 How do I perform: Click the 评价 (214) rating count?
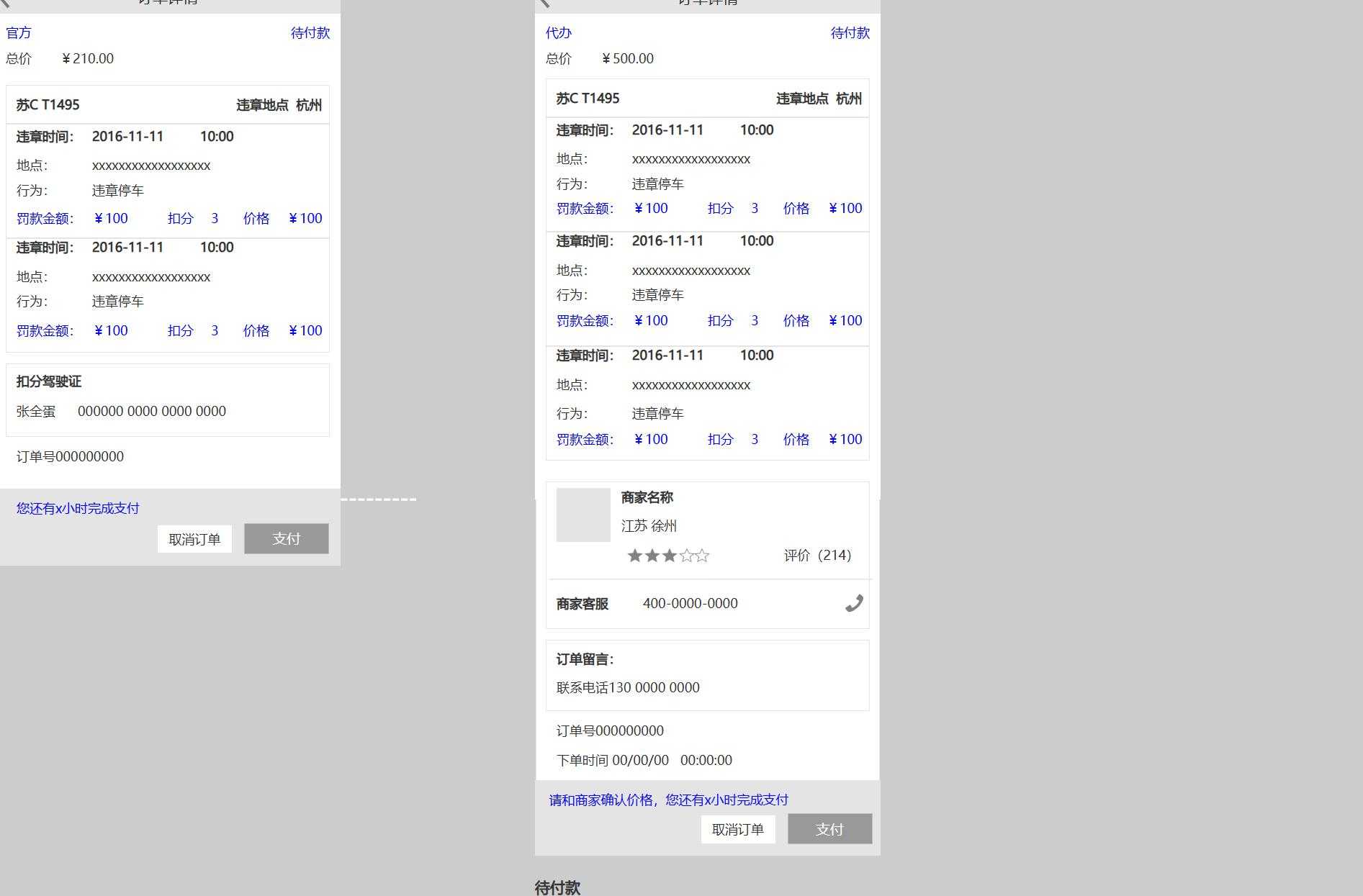click(x=817, y=555)
